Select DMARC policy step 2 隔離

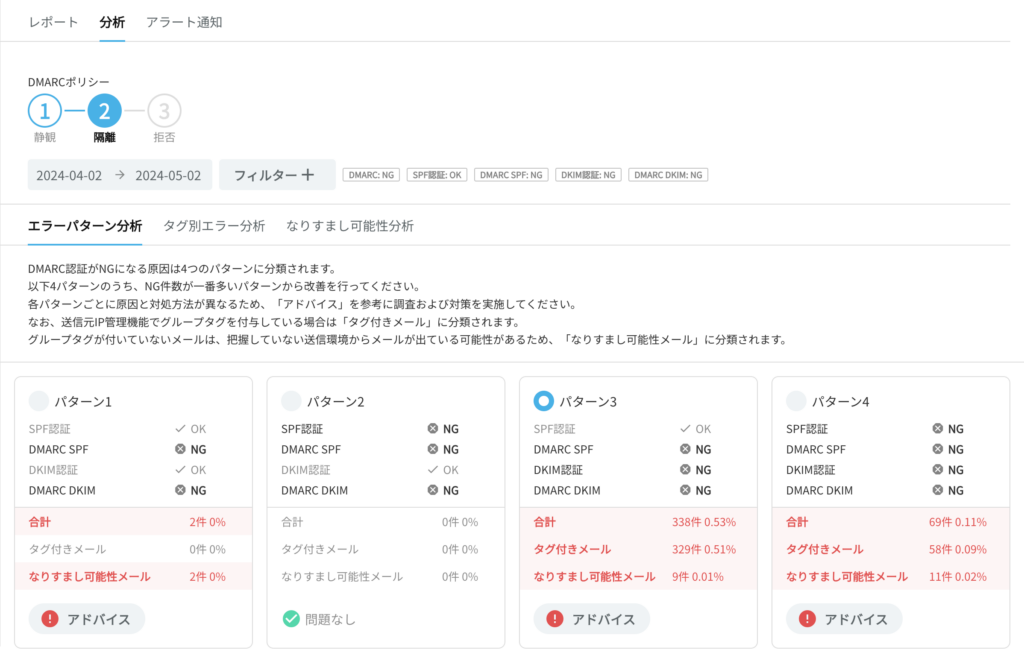(104, 111)
